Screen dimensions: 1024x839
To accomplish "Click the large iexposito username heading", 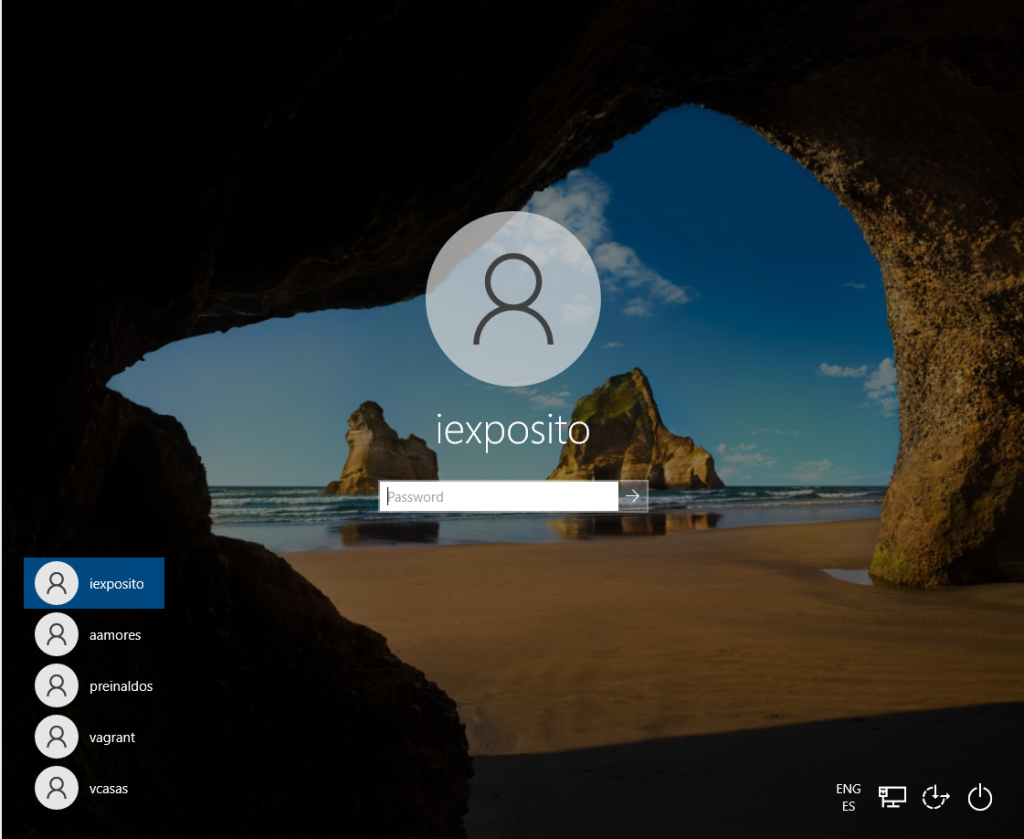I will click(513, 429).
